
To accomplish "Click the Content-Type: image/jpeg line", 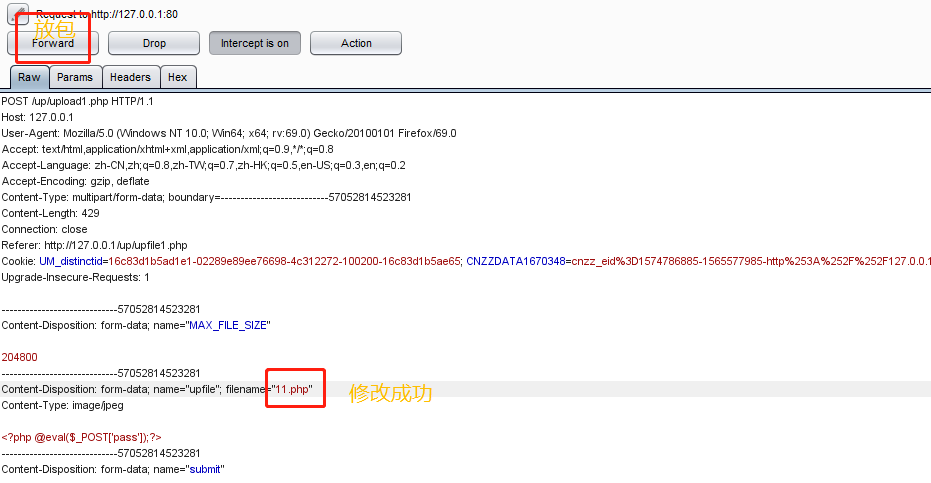I will pyautogui.click(x=62, y=405).
